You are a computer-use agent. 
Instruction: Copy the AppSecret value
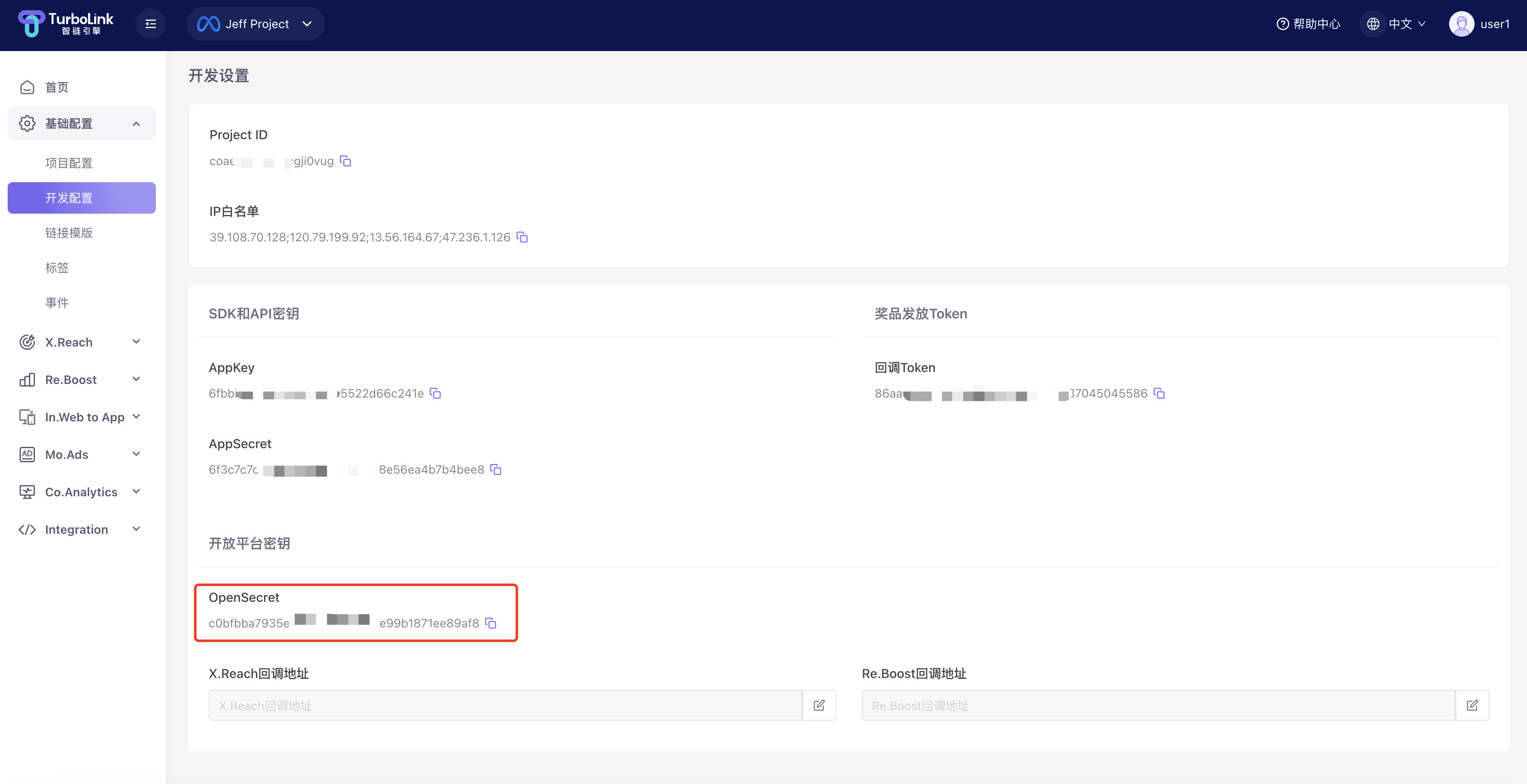tap(496, 470)
